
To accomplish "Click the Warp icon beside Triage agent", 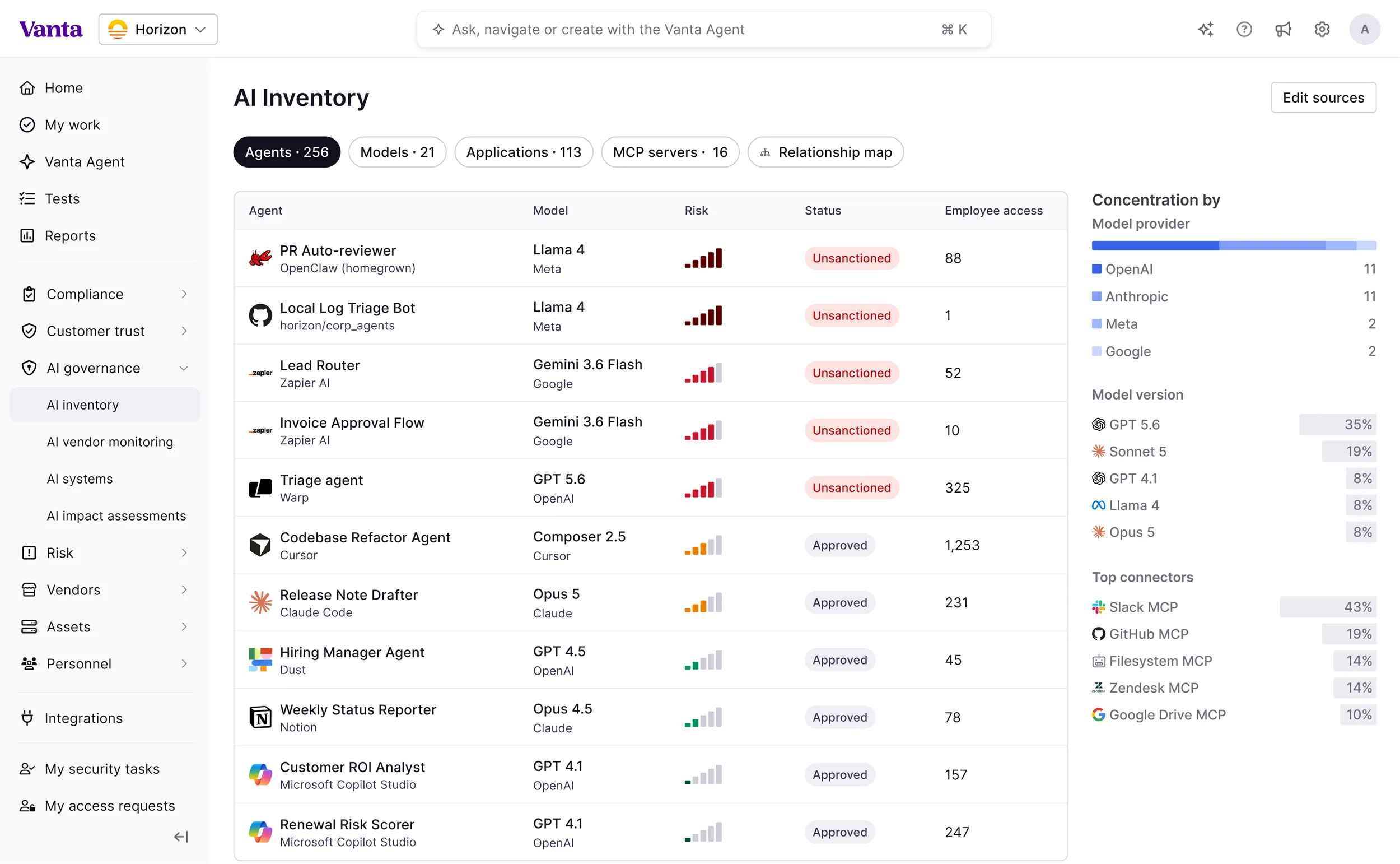I will 260,488.
